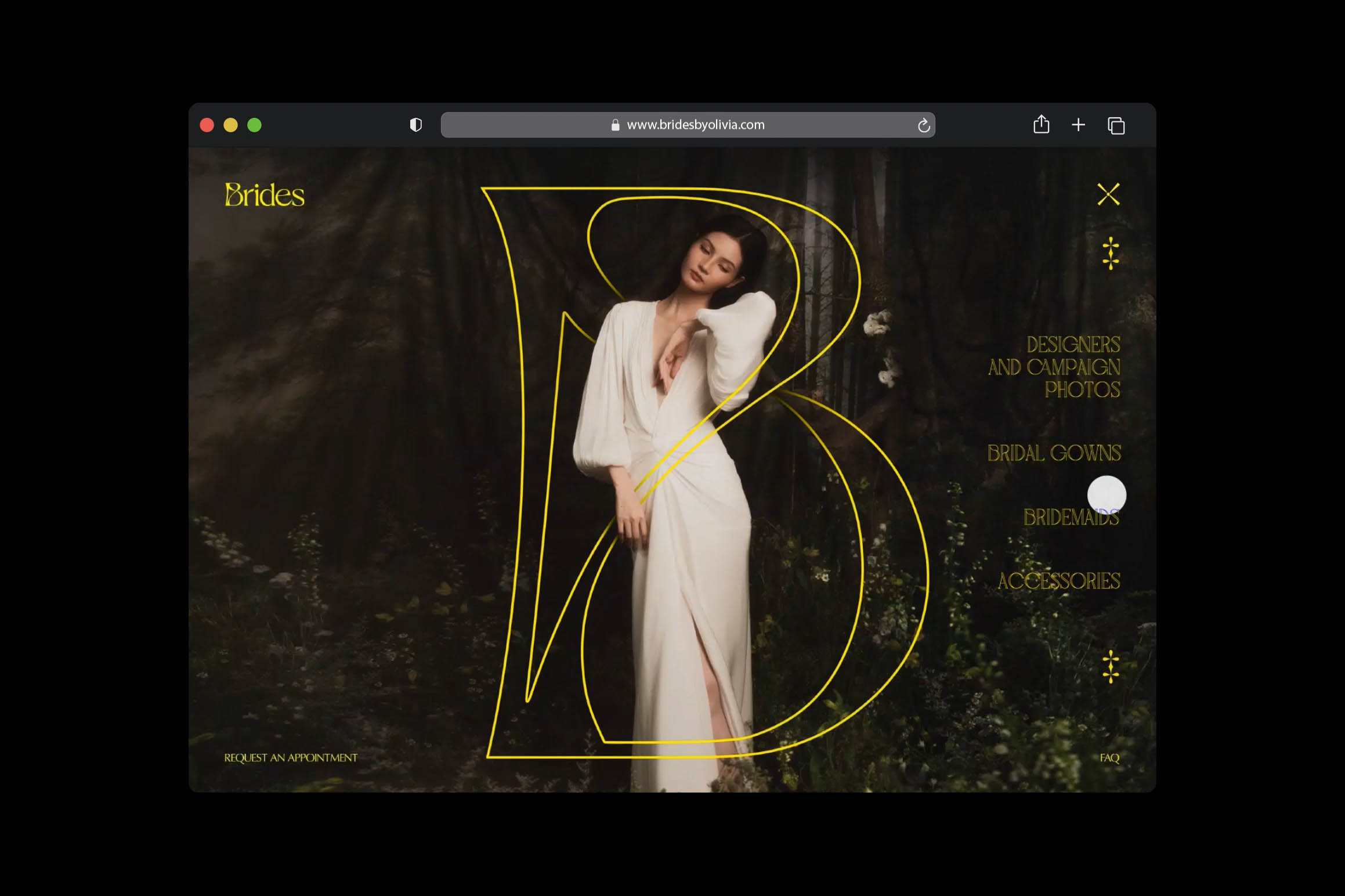Choose the Accessories menu item
This screenshot has width=1345, height=896.
(1058, 581)
